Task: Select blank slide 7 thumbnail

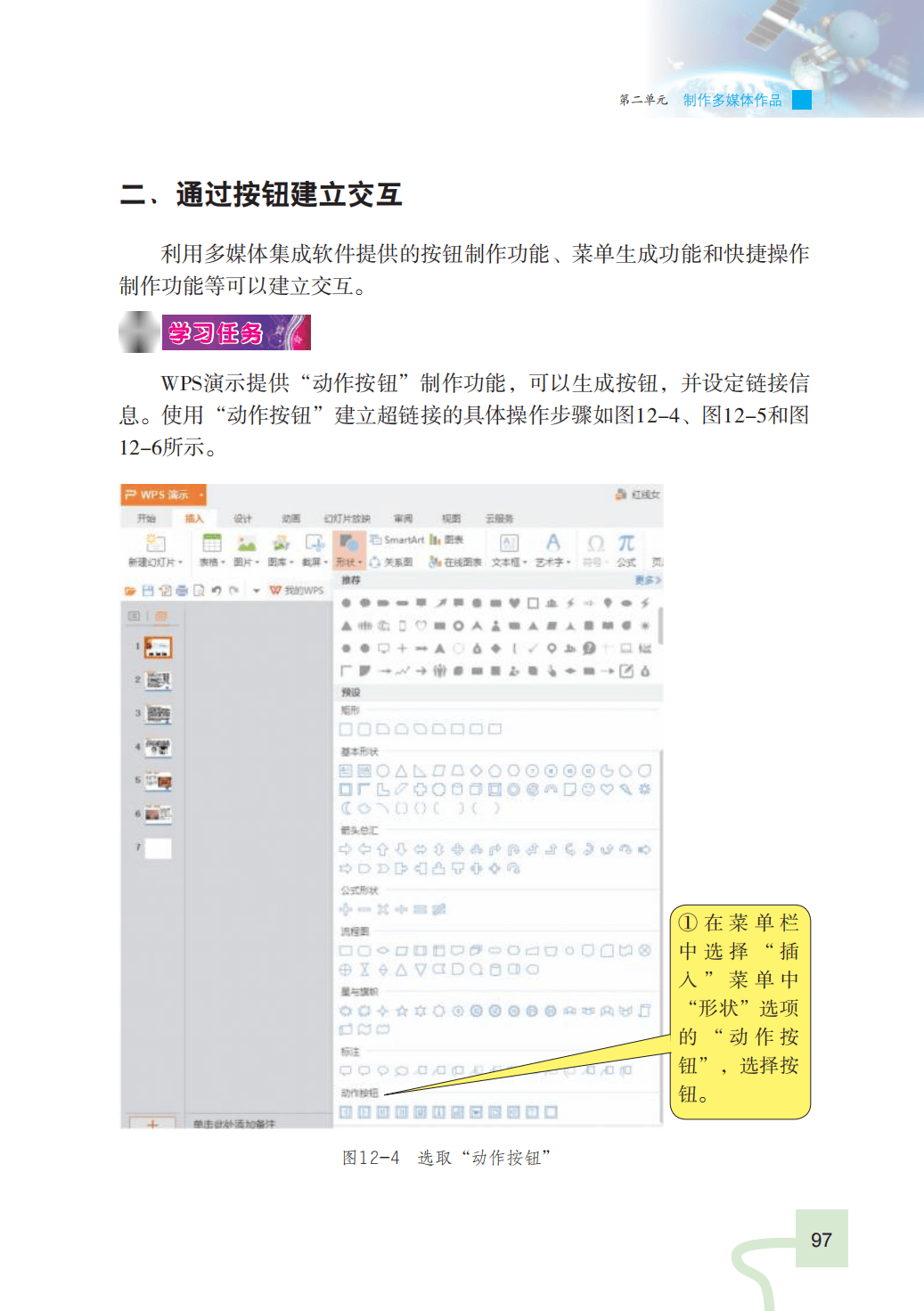Action: (158, 848)
